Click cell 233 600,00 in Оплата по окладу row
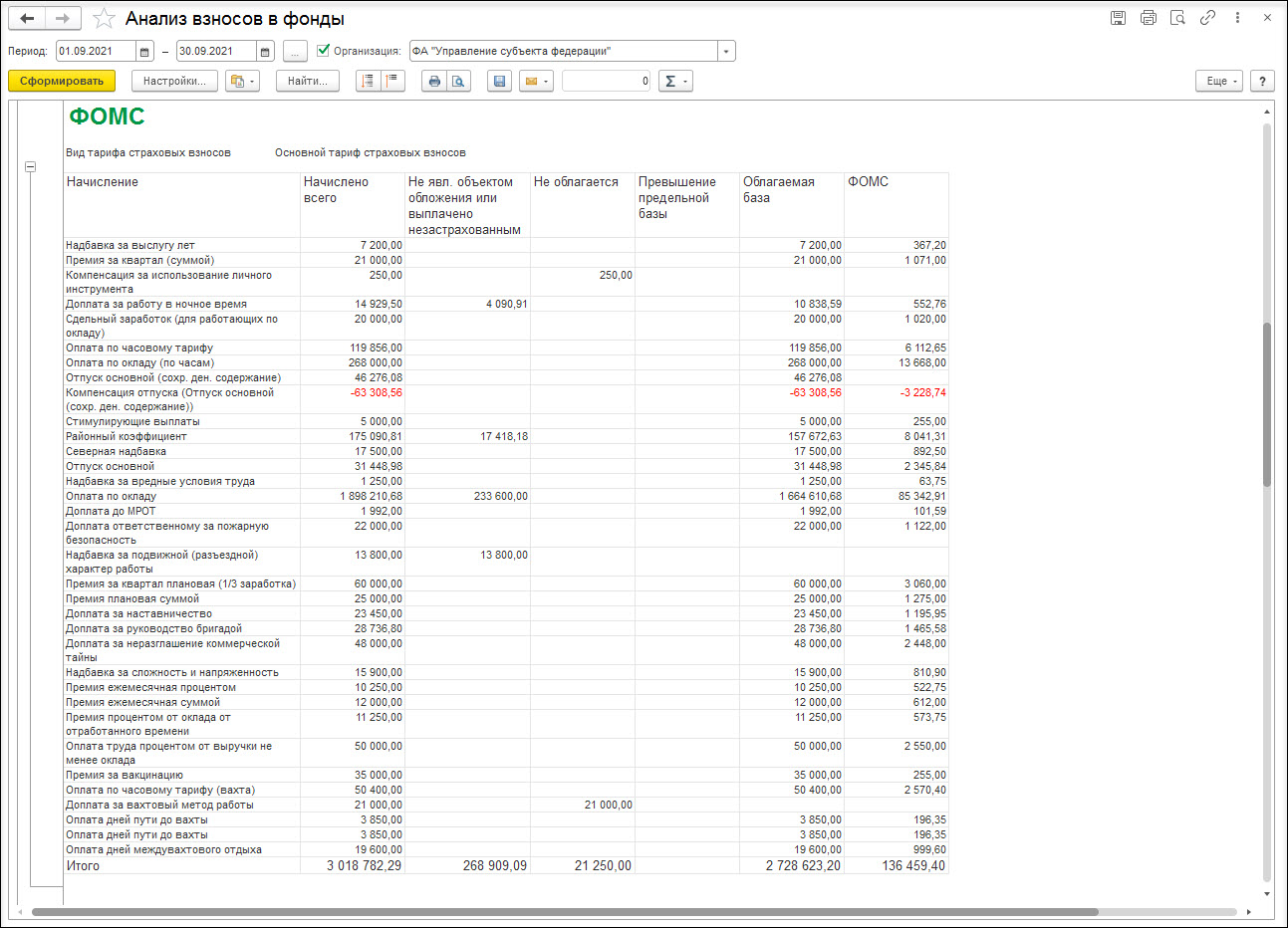The width and height of the screenshot is (1288, 928). click(500, 496)
